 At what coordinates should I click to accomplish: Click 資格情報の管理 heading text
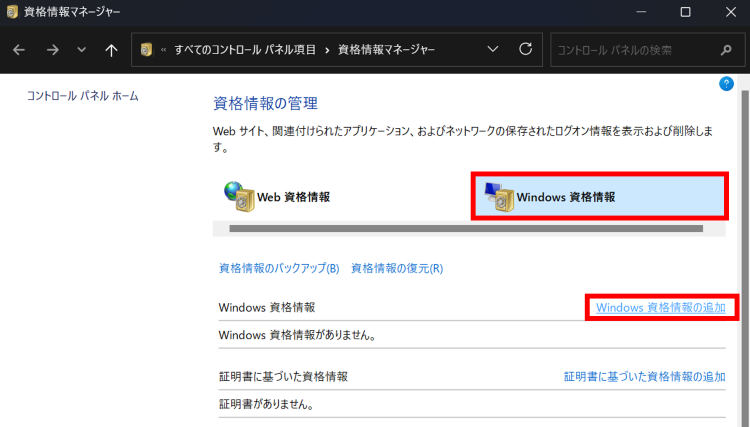click(x=265, y=103)
